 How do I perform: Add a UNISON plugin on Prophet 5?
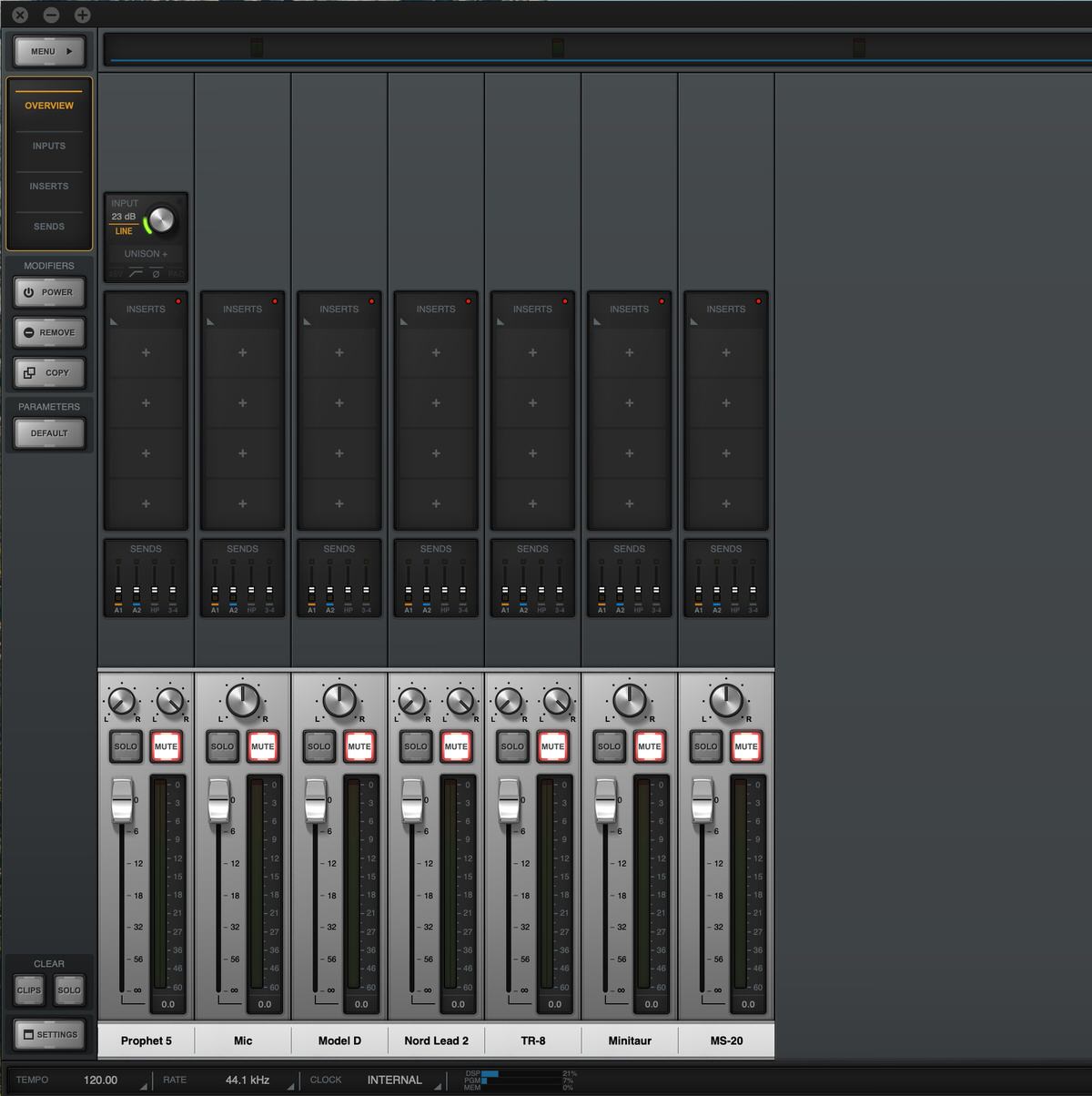click(x=146, y=254)
